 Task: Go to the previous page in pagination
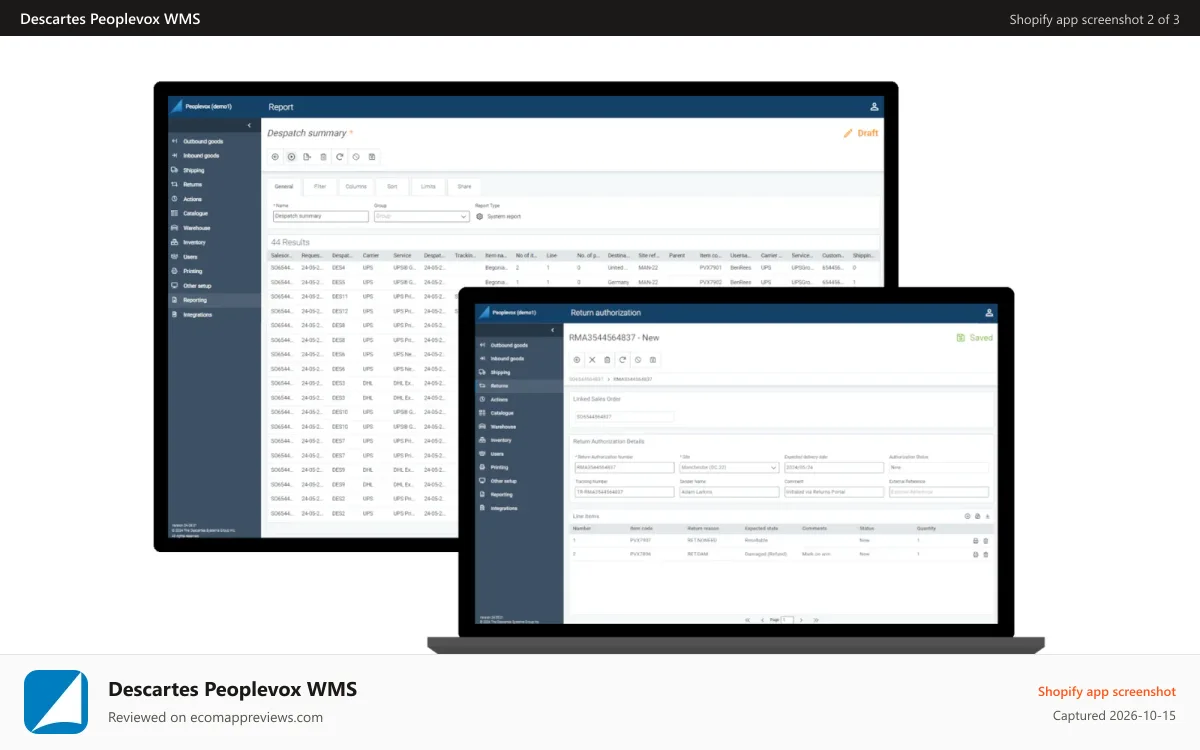[761, 620]
